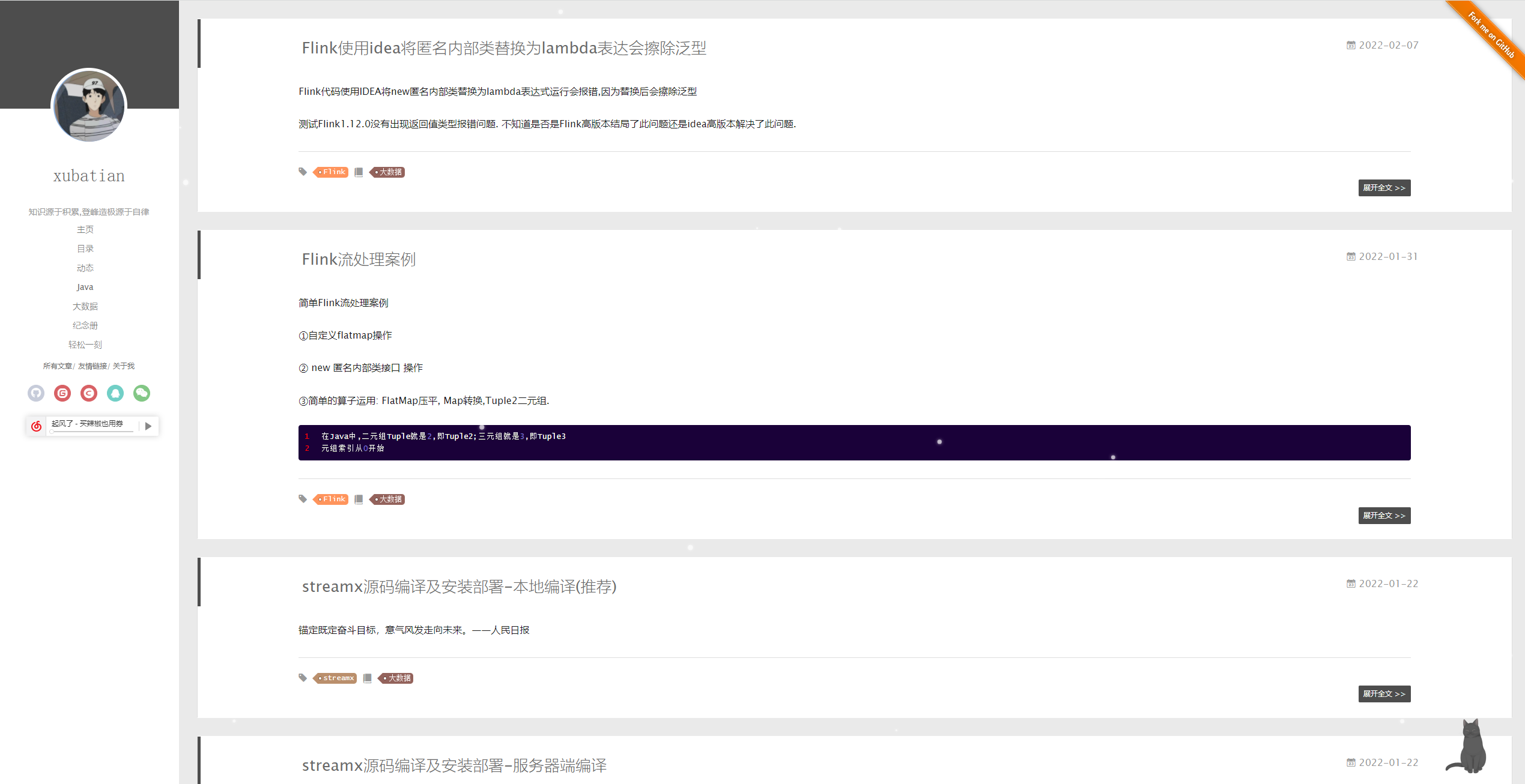1525x784 pixels.
Task: Expand the Flink流处理案例 post via 展开全文
Action: point(1384,516)
